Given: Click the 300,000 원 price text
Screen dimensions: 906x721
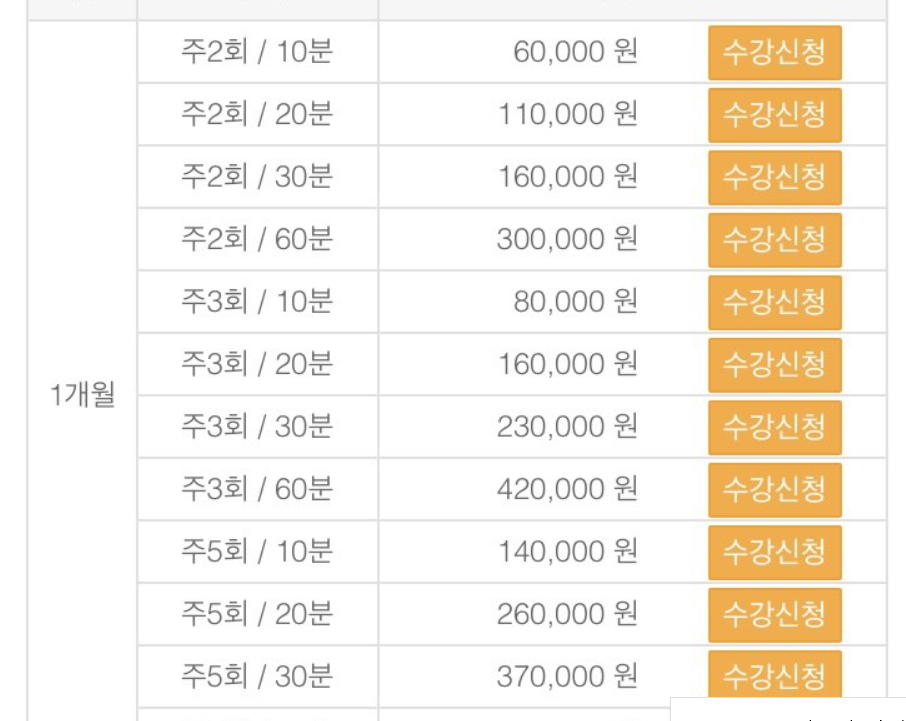Looking at the screenshot, I should (567, 239).
